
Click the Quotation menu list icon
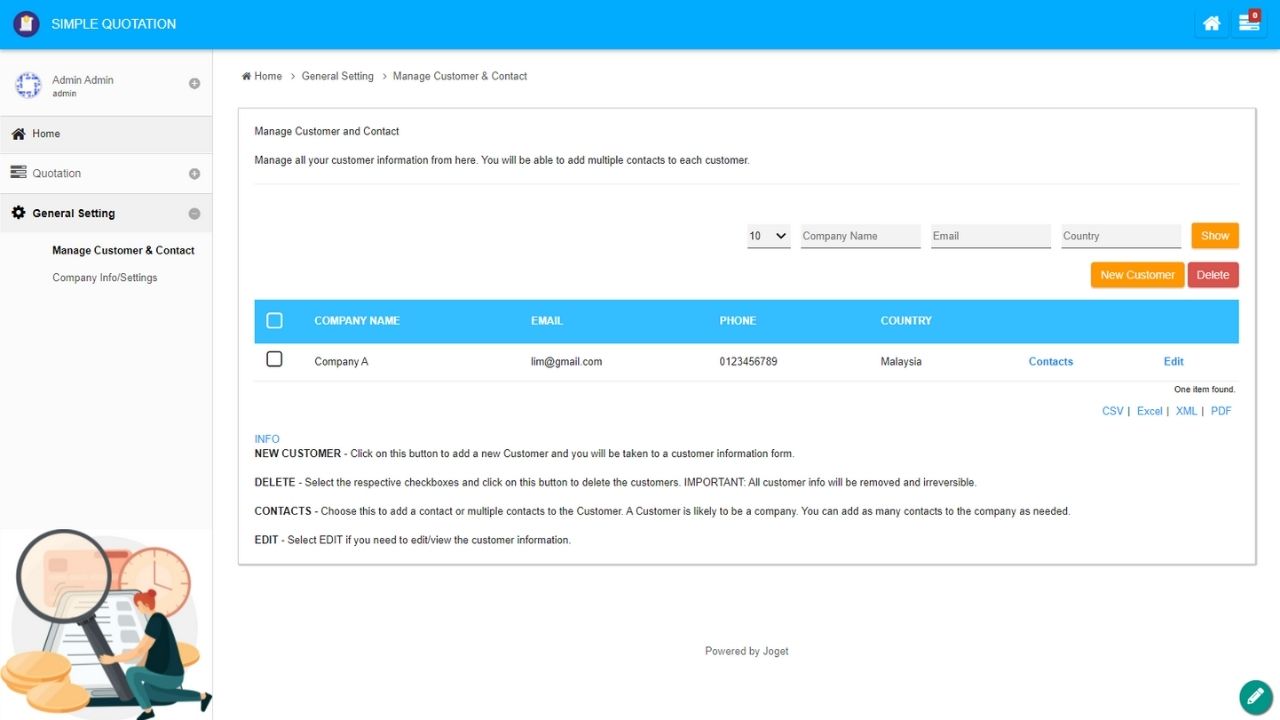(x=18, y=173)
